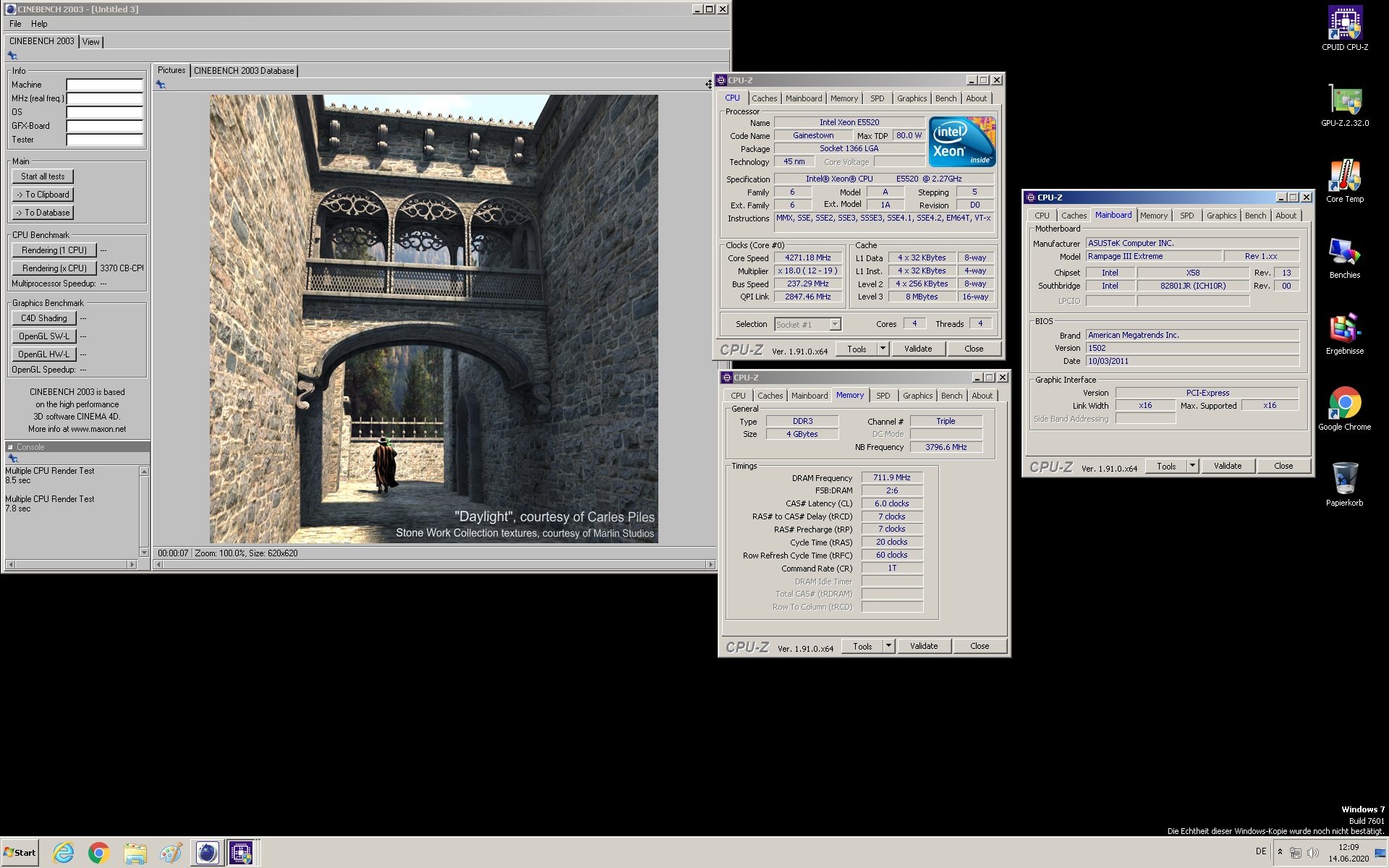Select the Pictures tab
Image resolution: width=1389 pixels, height=868 pixels.
(171, 70)
